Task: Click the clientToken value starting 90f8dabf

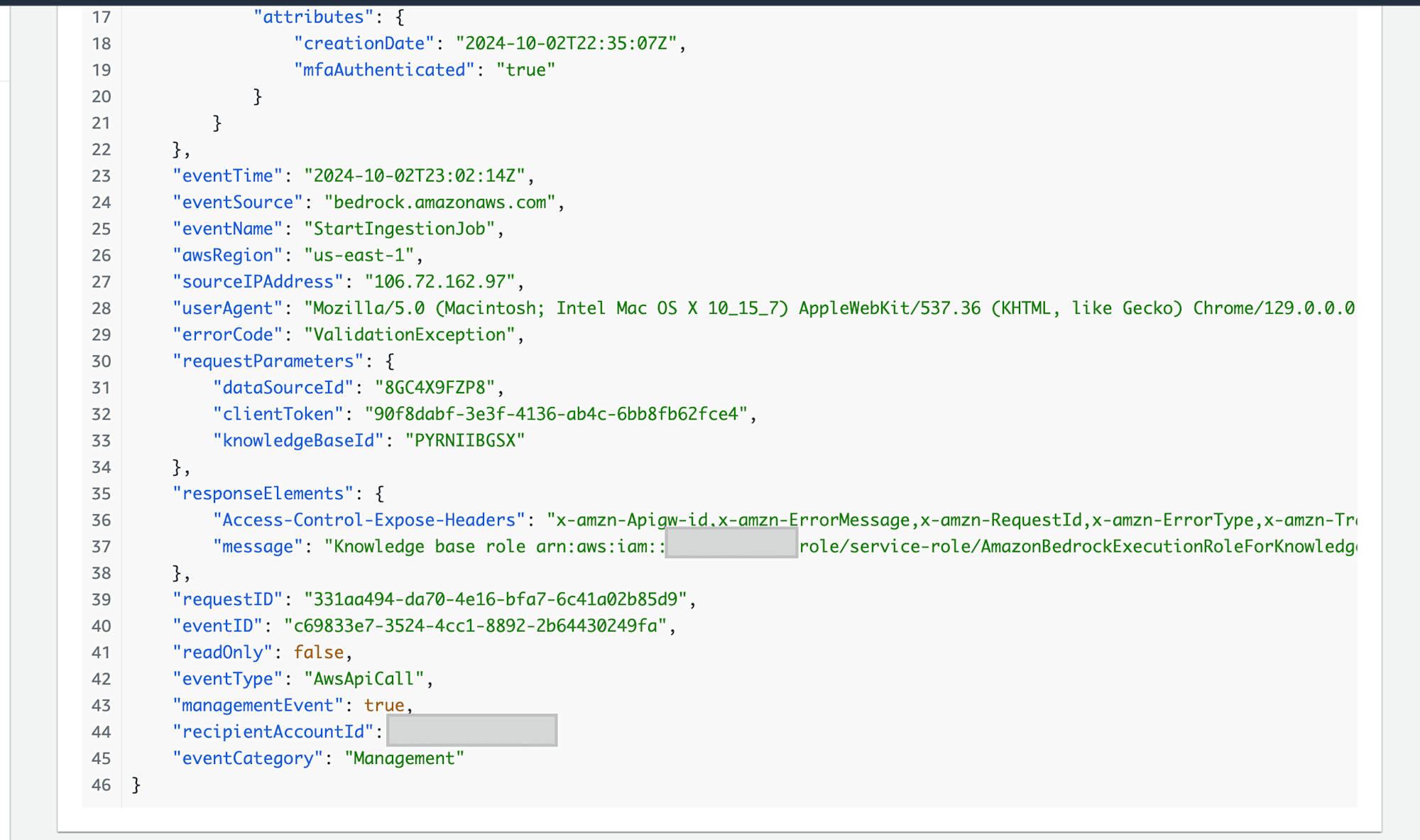Action: point(557,414)
